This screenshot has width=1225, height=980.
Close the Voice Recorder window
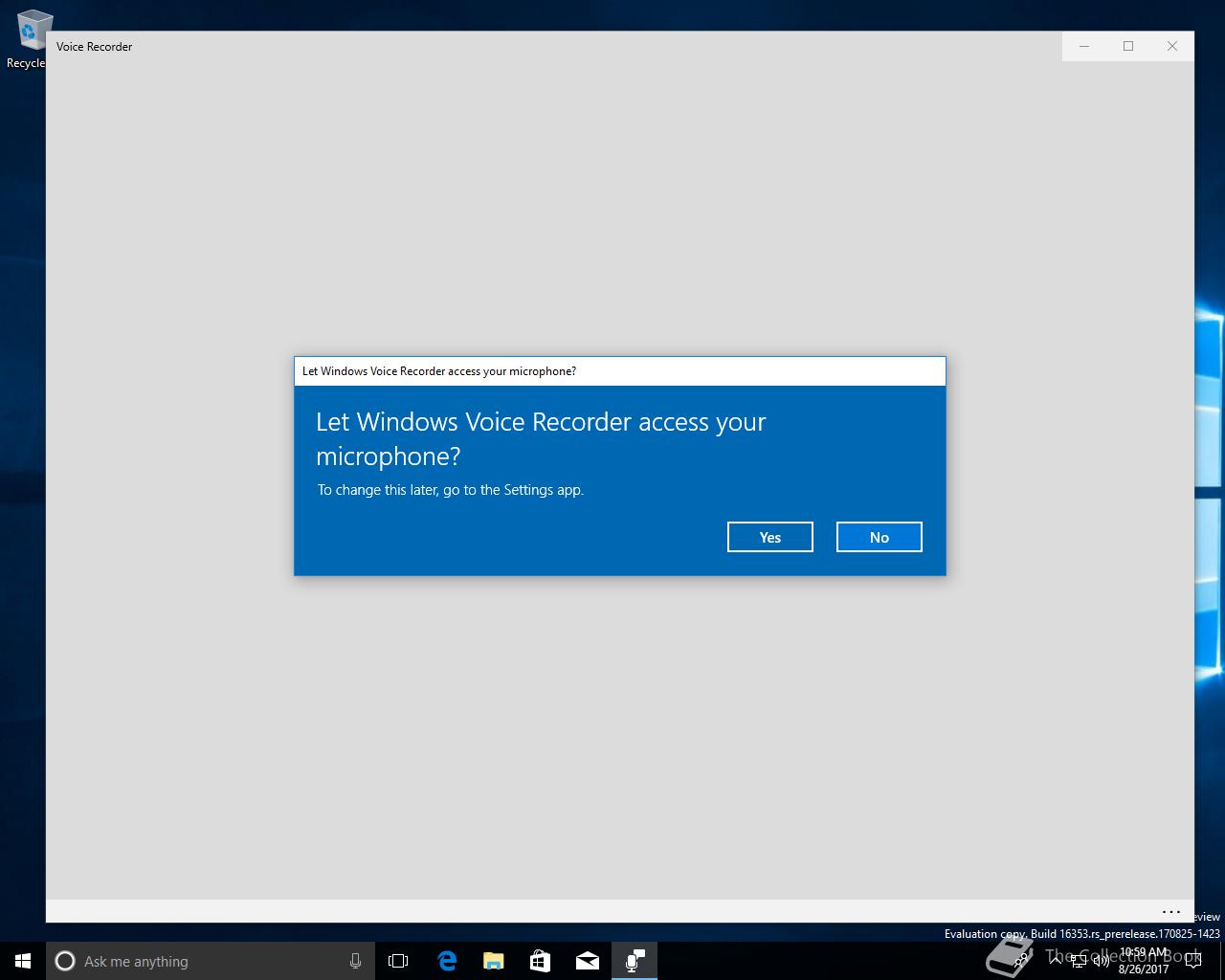click(1172, 46)
